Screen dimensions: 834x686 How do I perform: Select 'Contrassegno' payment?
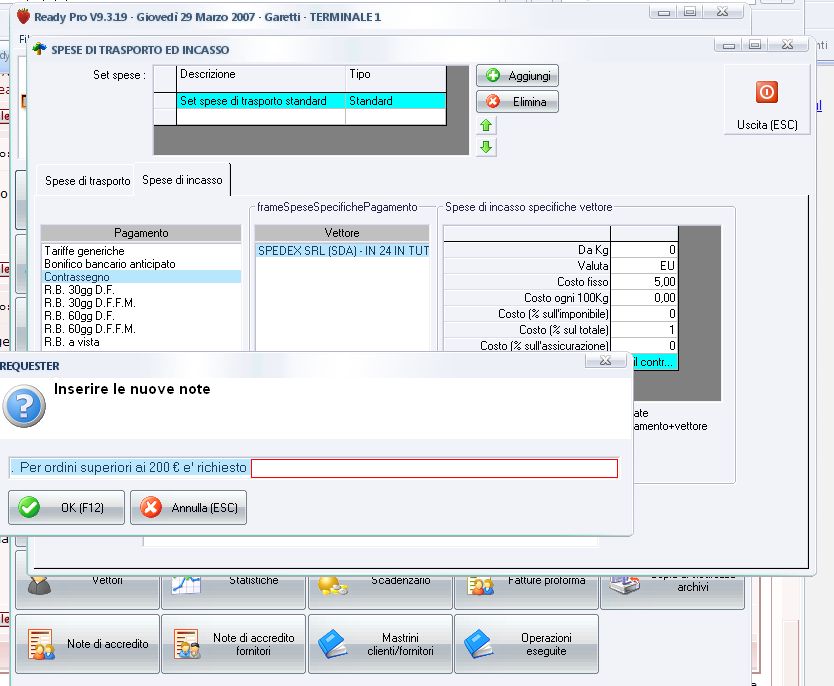click(x=141, y=277)
